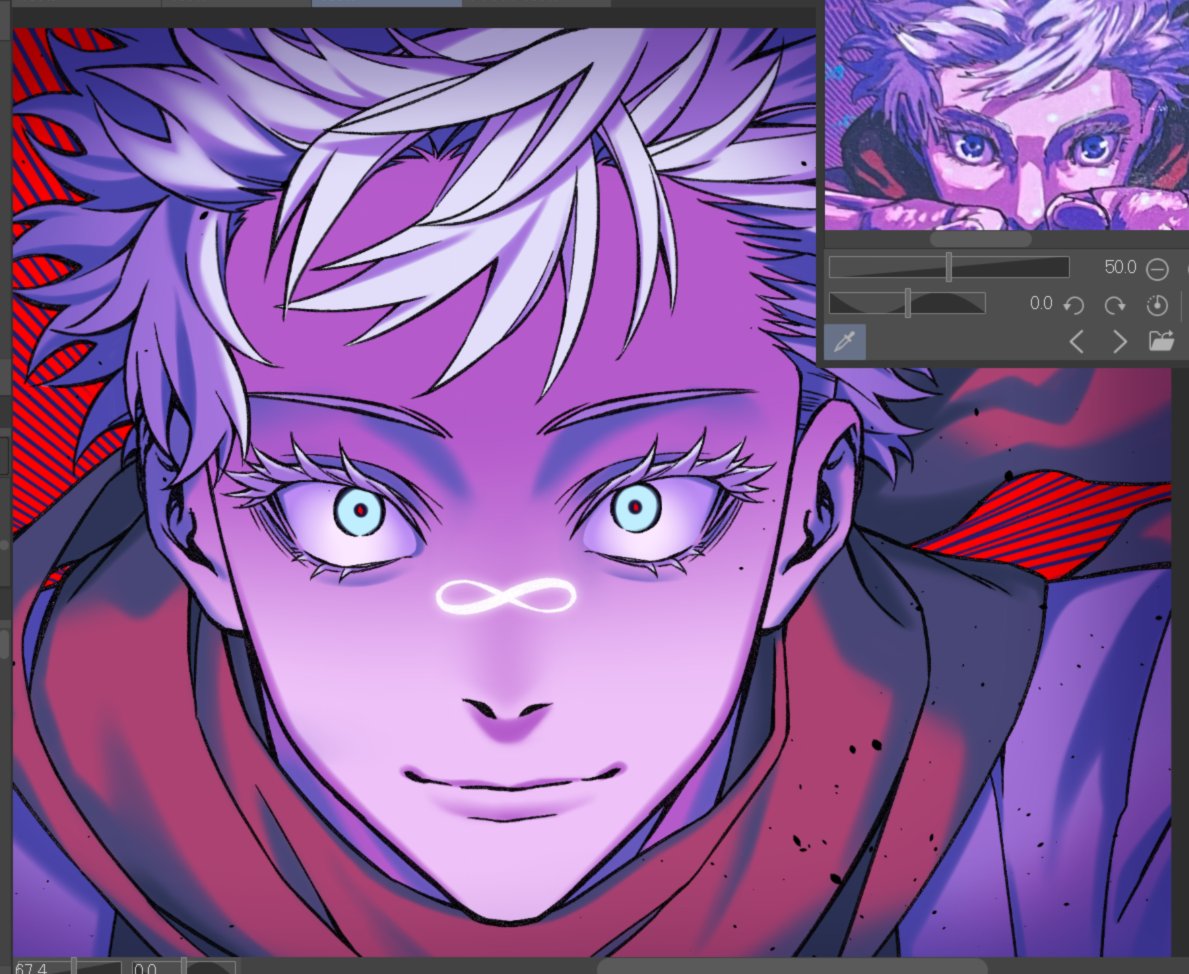
Task: Click the Sub View horizontal scrollbar
Action: 980,238
